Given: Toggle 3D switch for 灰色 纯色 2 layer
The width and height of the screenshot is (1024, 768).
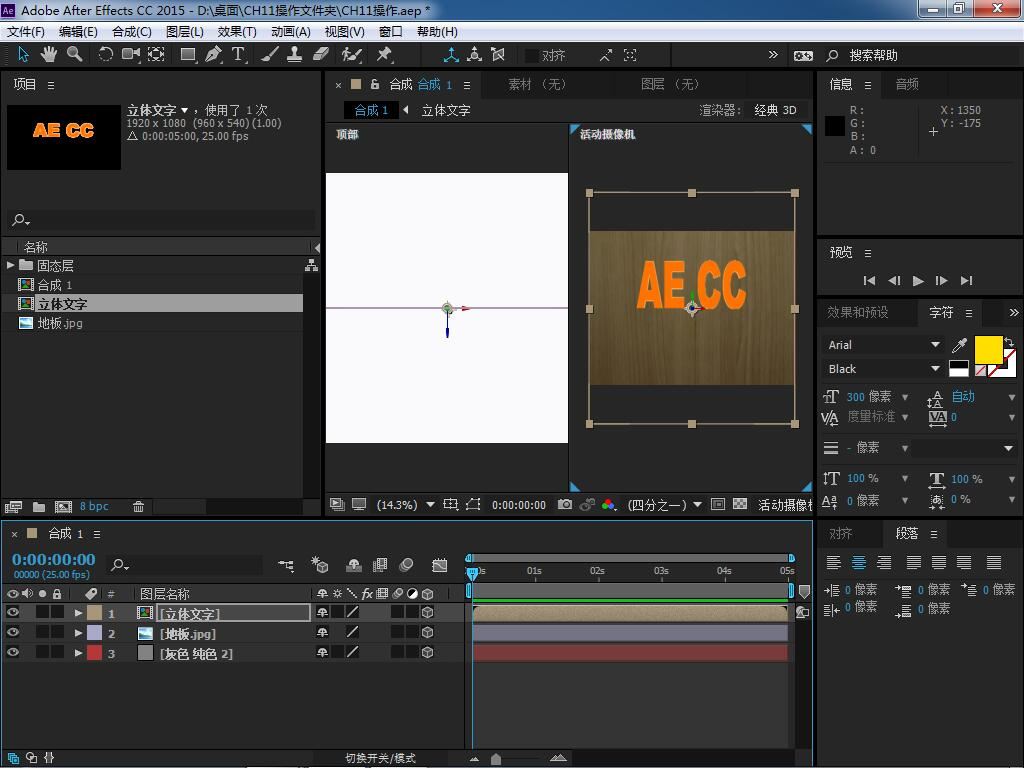Looking at the screenshot, I should click(428, 652).
